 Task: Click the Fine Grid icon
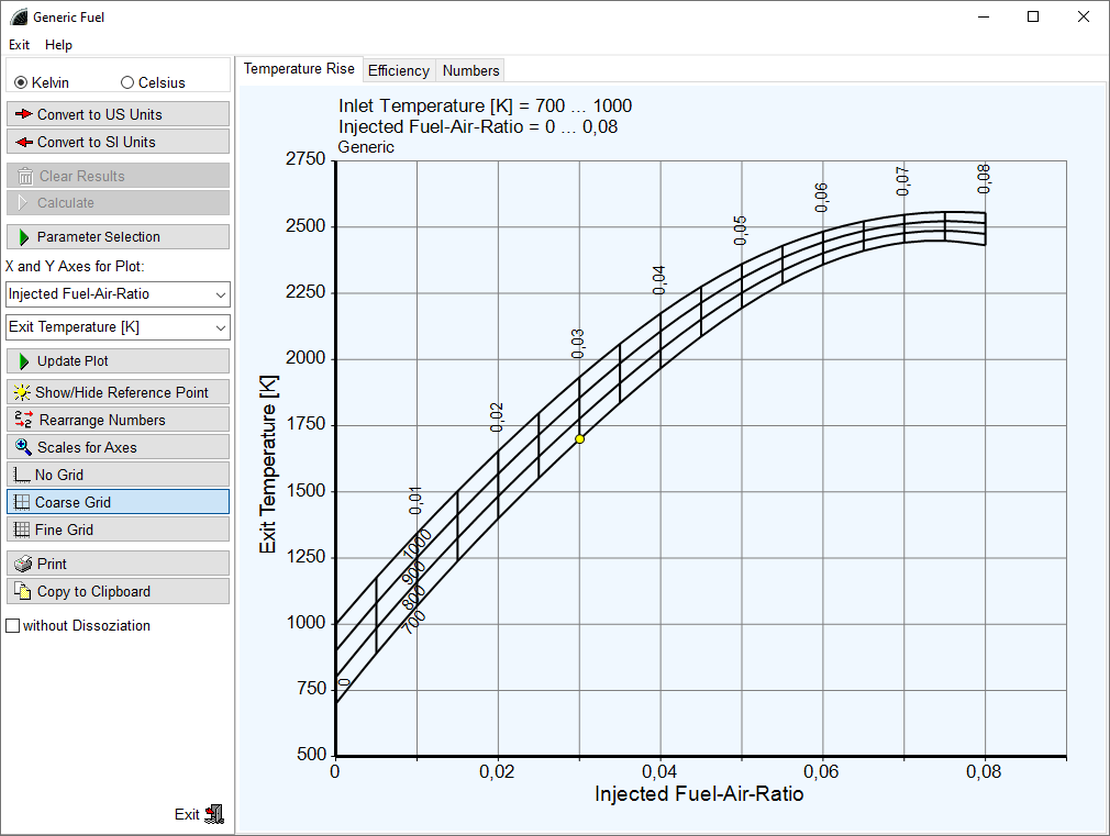tap(22, 529)
